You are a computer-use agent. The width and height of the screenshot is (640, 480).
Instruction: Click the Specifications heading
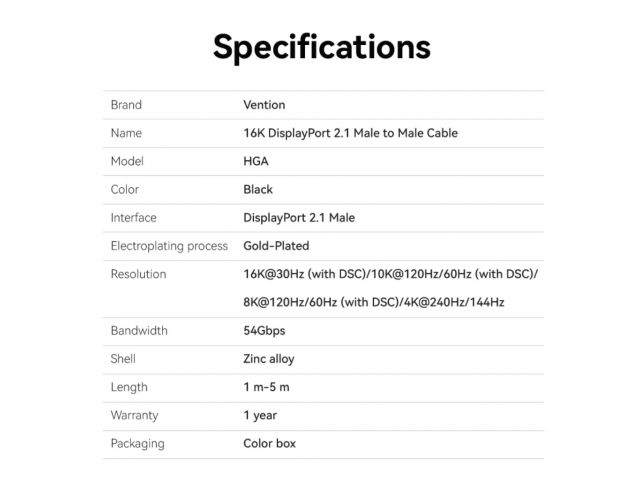coord(322,48)
